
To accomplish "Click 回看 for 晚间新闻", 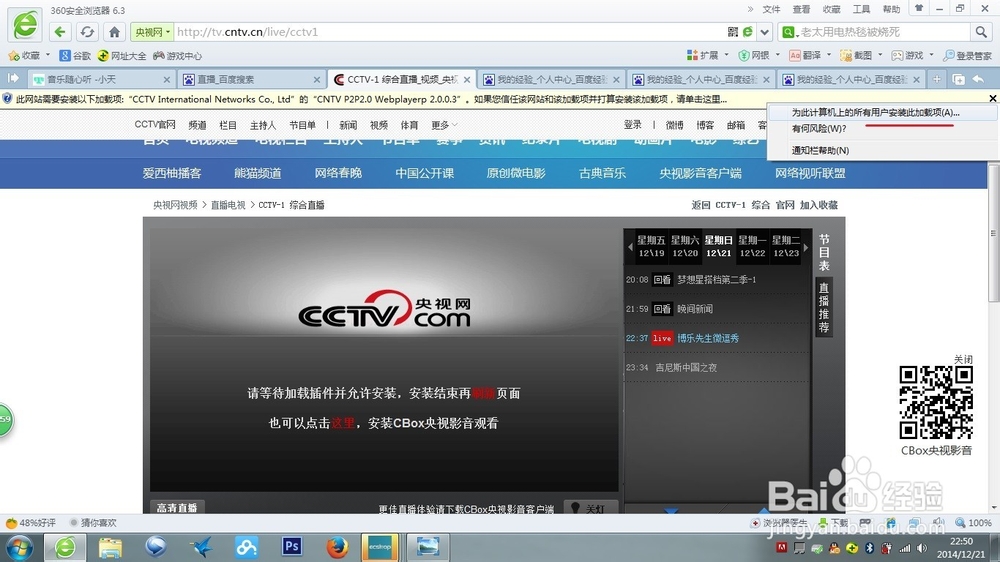I will click(x=662, y=309).
